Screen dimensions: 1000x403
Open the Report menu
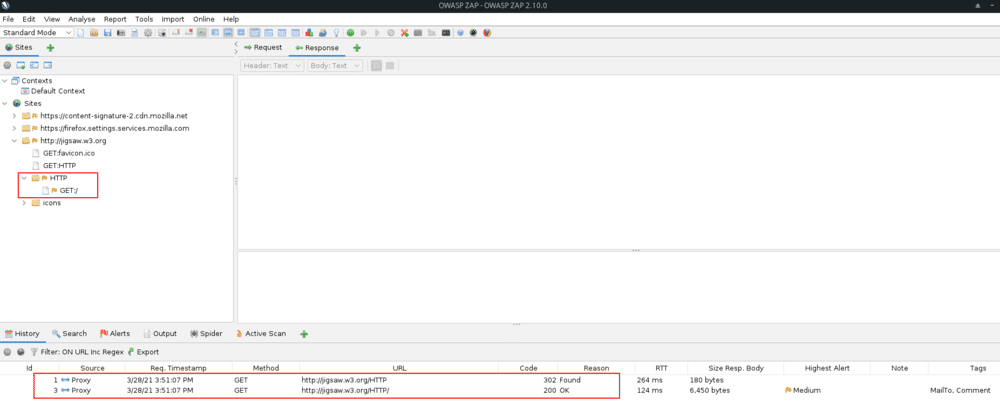pyautogui.click(x=115, y=19)
